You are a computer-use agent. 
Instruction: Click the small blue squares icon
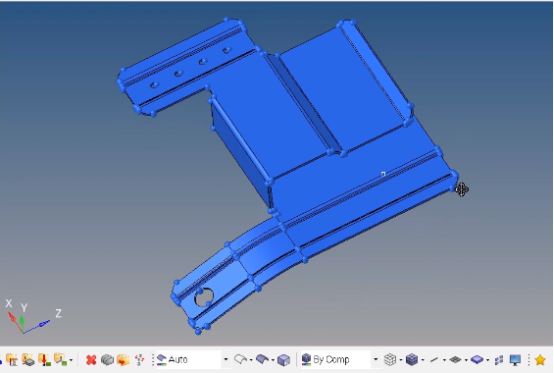pyautogui.click(x=499, y=360)
